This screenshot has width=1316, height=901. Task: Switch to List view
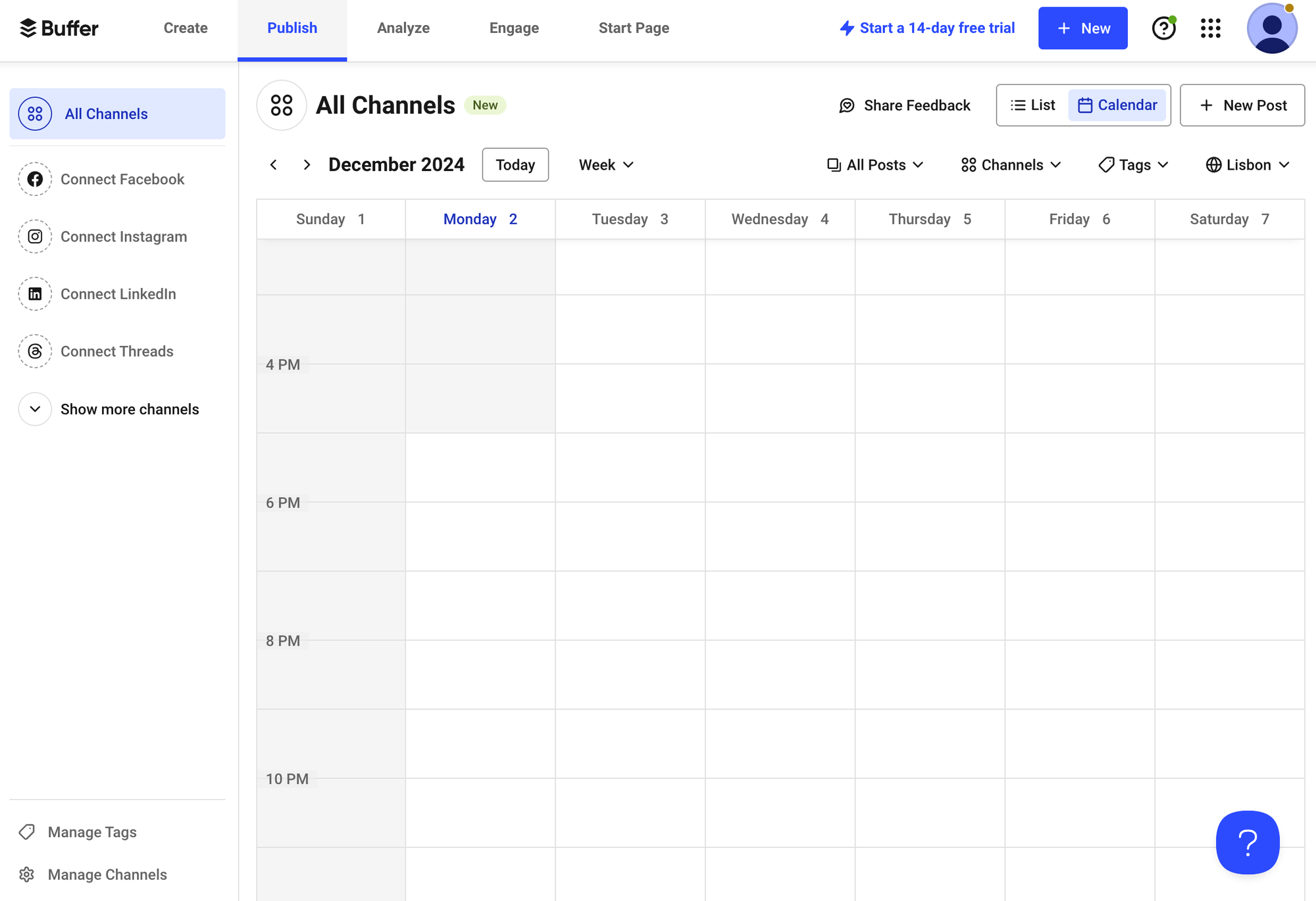[x=1032, y=105]
